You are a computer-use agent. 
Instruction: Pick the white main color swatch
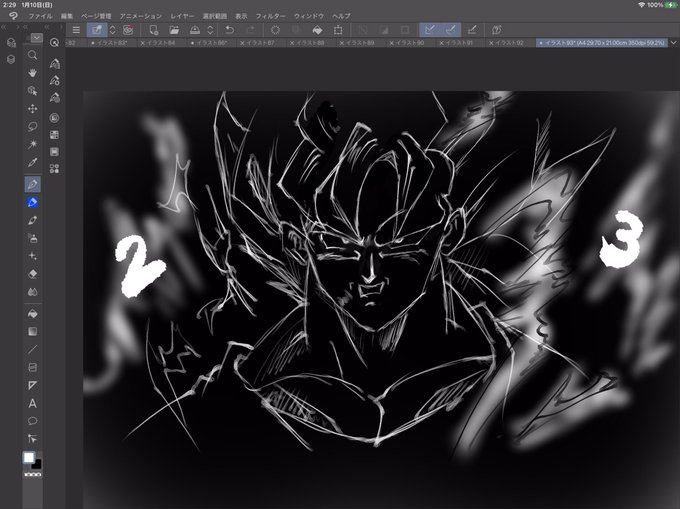[x=29, y=457]
